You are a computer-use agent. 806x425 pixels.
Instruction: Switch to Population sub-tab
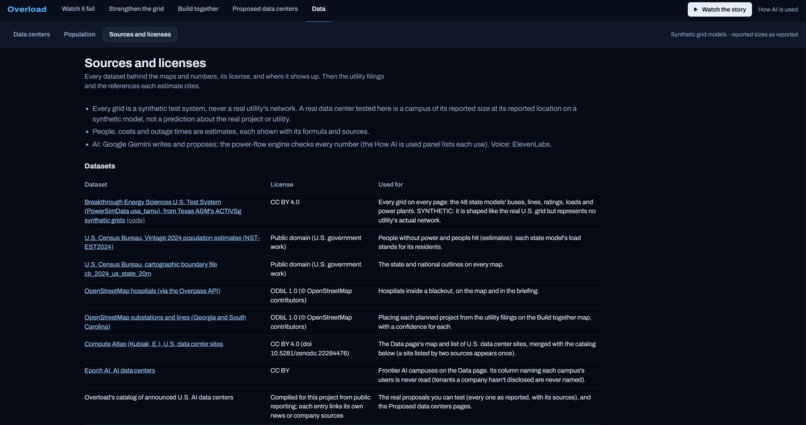point(80,34)
